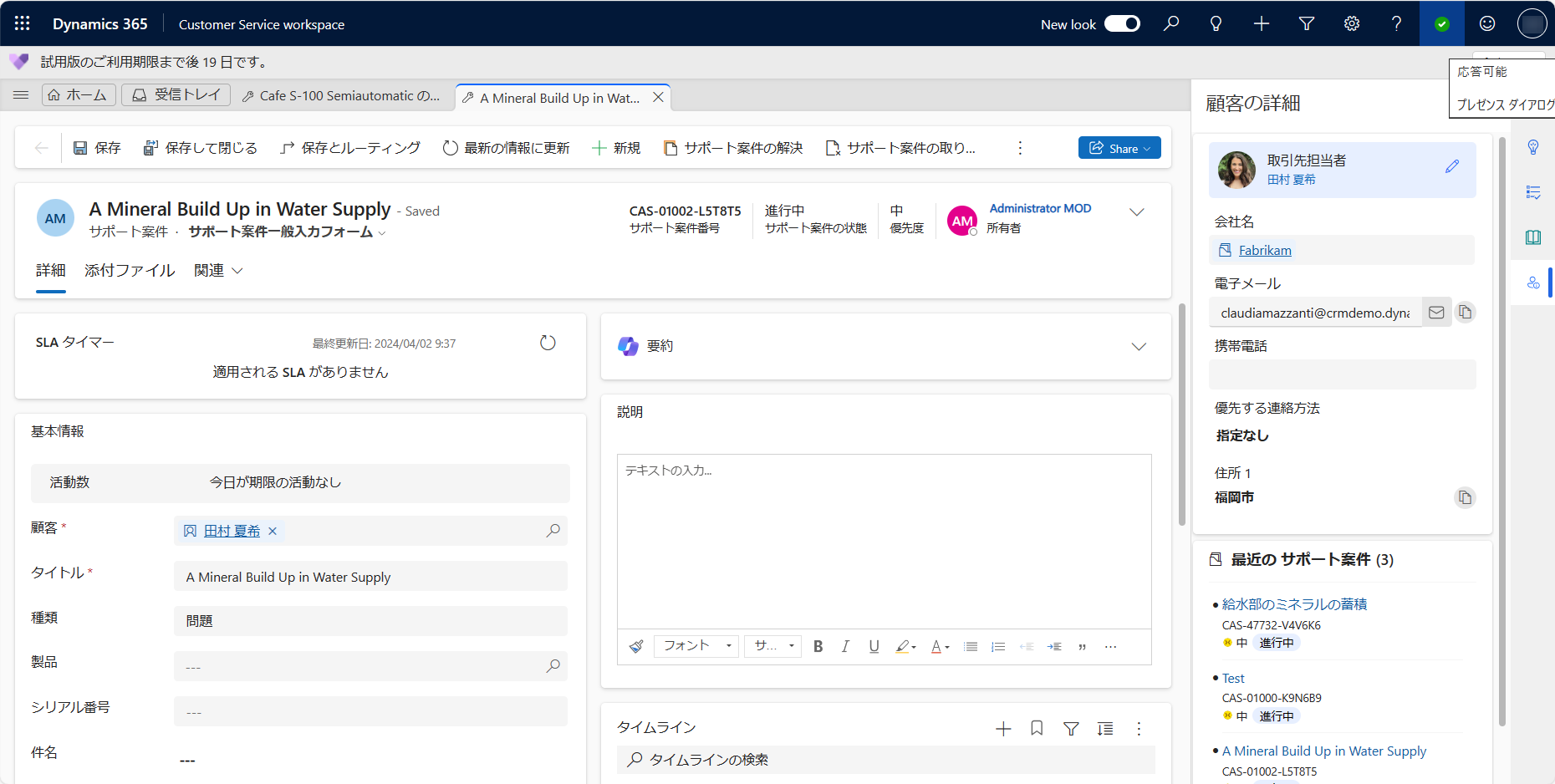Viewport: 1555px width, 784px height.
Task: Open editor toolbar overflow ellipsis
Action: pos(1110,646)
